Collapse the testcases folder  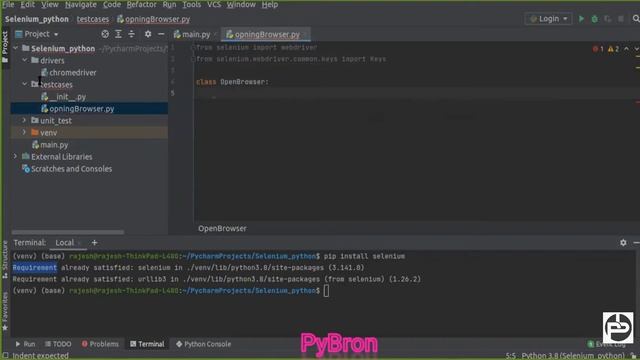(x=25, y=84)
